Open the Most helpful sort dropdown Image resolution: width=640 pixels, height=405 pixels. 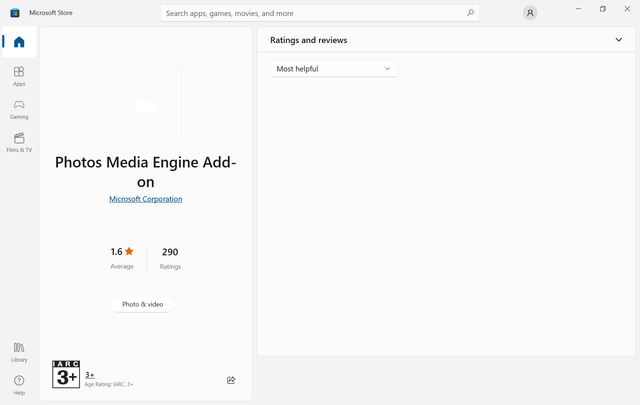[334, 69]
